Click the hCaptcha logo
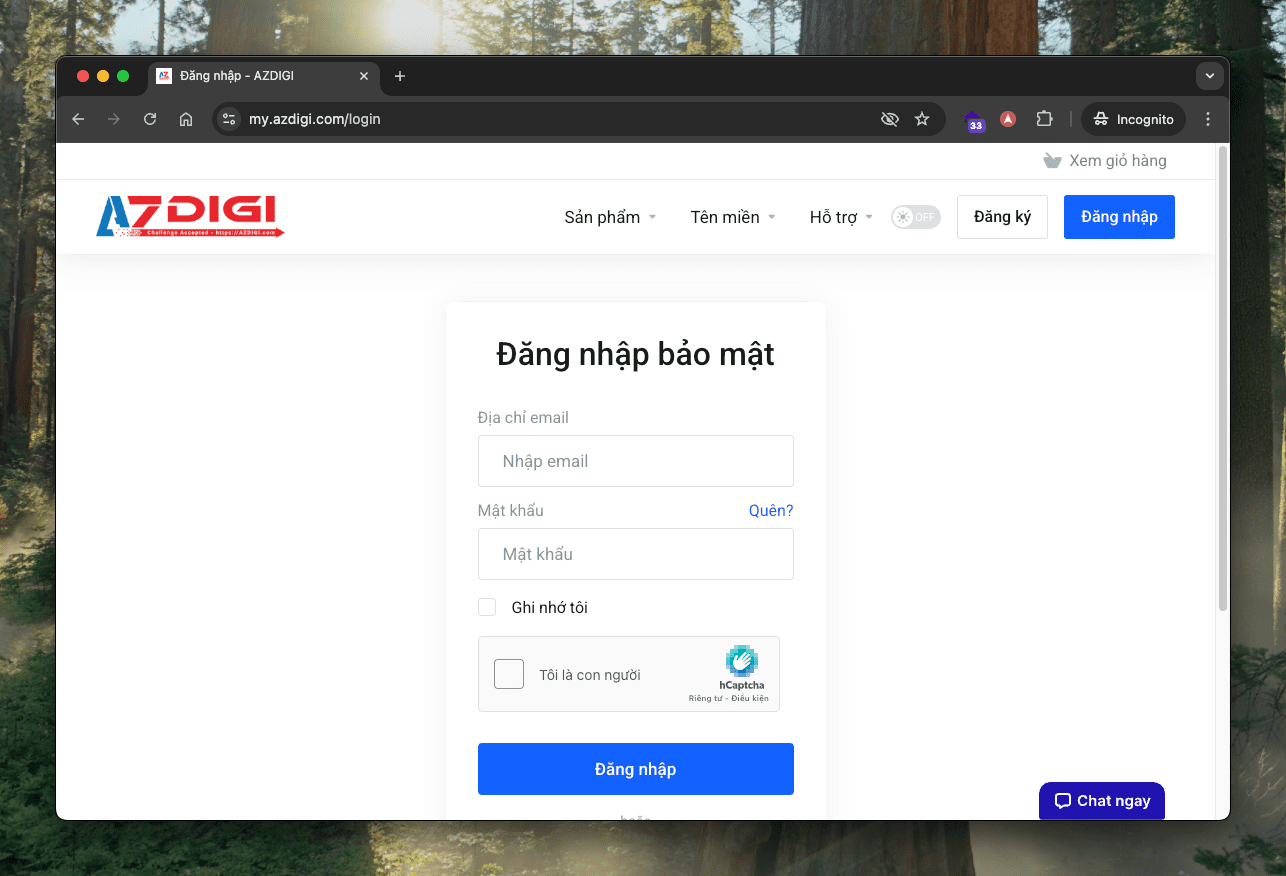Viewport: 1286px width, 876px height. [742, 661]
